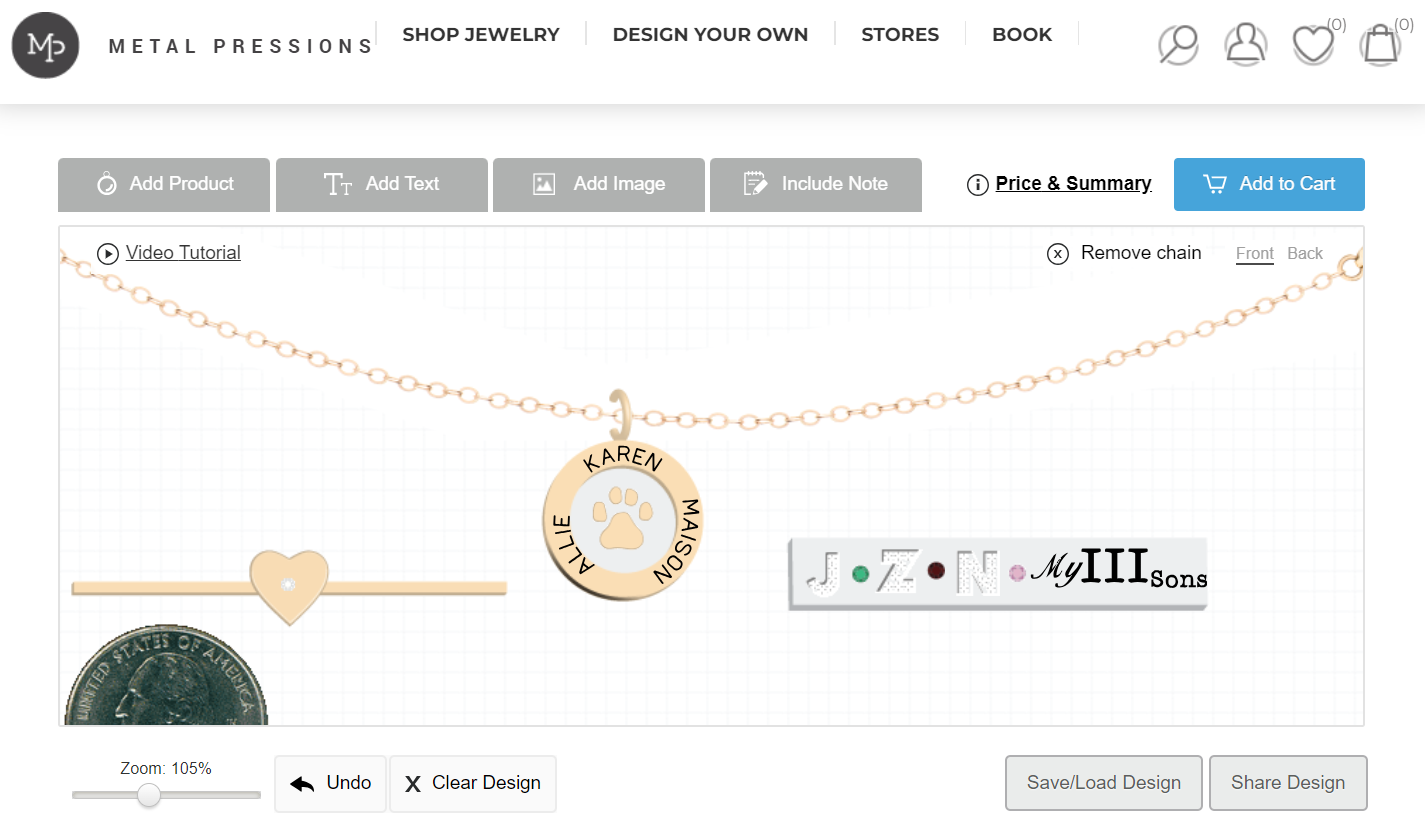
Task: Click the Add to Cart button
Action: coord(1269,184)
